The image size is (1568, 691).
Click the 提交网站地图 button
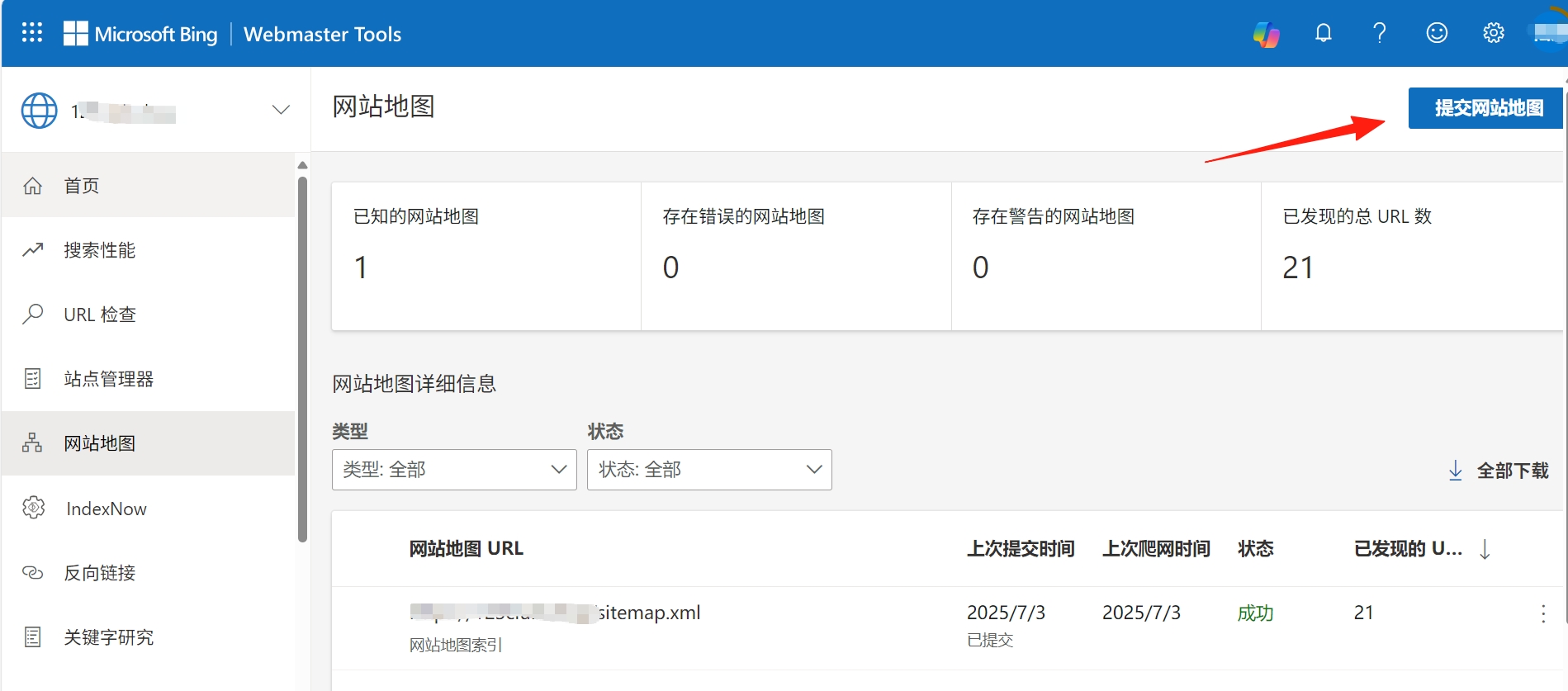[x=1488, y=108]
